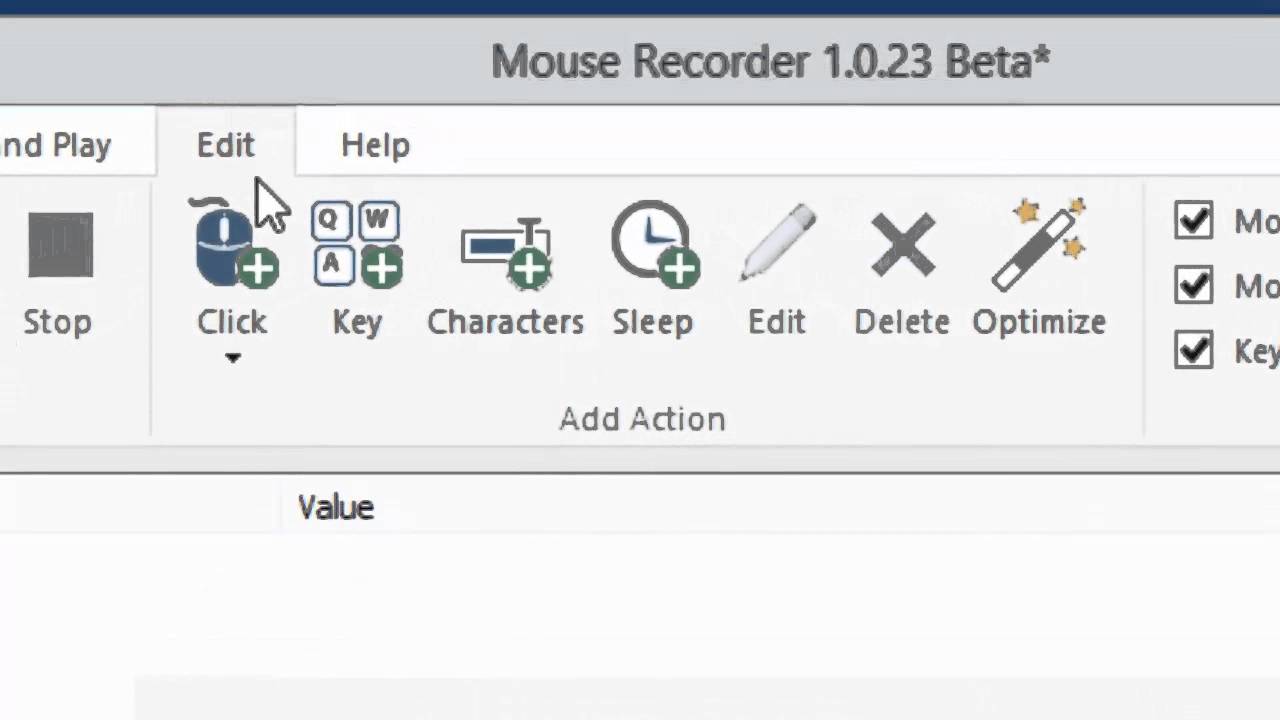1280x720 pixels.
Task: Click the Mouse Recorder title bar
Action: pyautogui.click(x=770, y=62)
